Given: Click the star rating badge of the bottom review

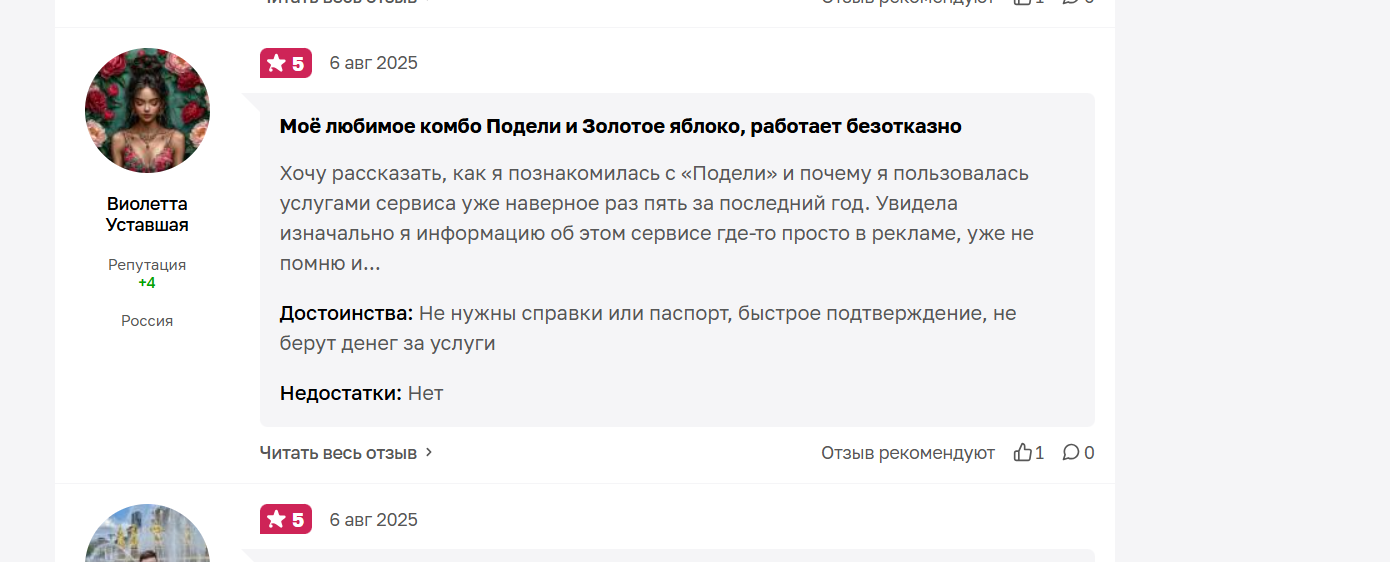Looking at the screenshot, I should coord(286,519).
